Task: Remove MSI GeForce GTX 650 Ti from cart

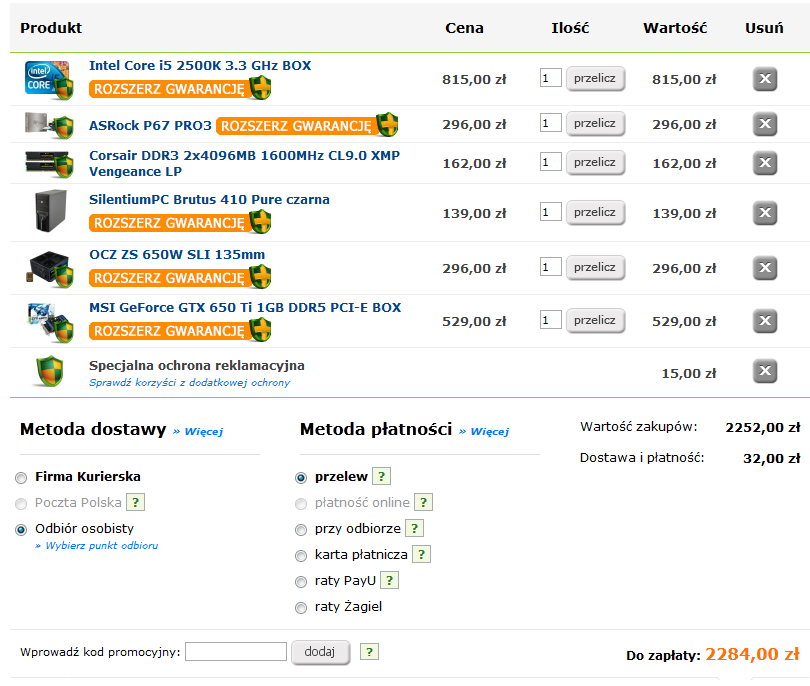Action: (765, 321)
